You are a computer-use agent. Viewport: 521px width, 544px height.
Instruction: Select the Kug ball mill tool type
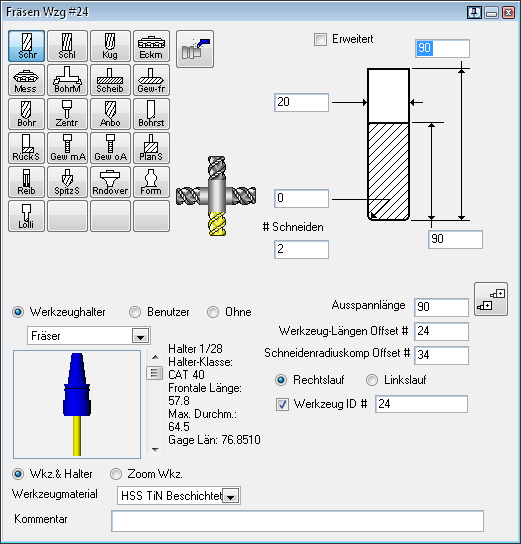click(110, 46)
